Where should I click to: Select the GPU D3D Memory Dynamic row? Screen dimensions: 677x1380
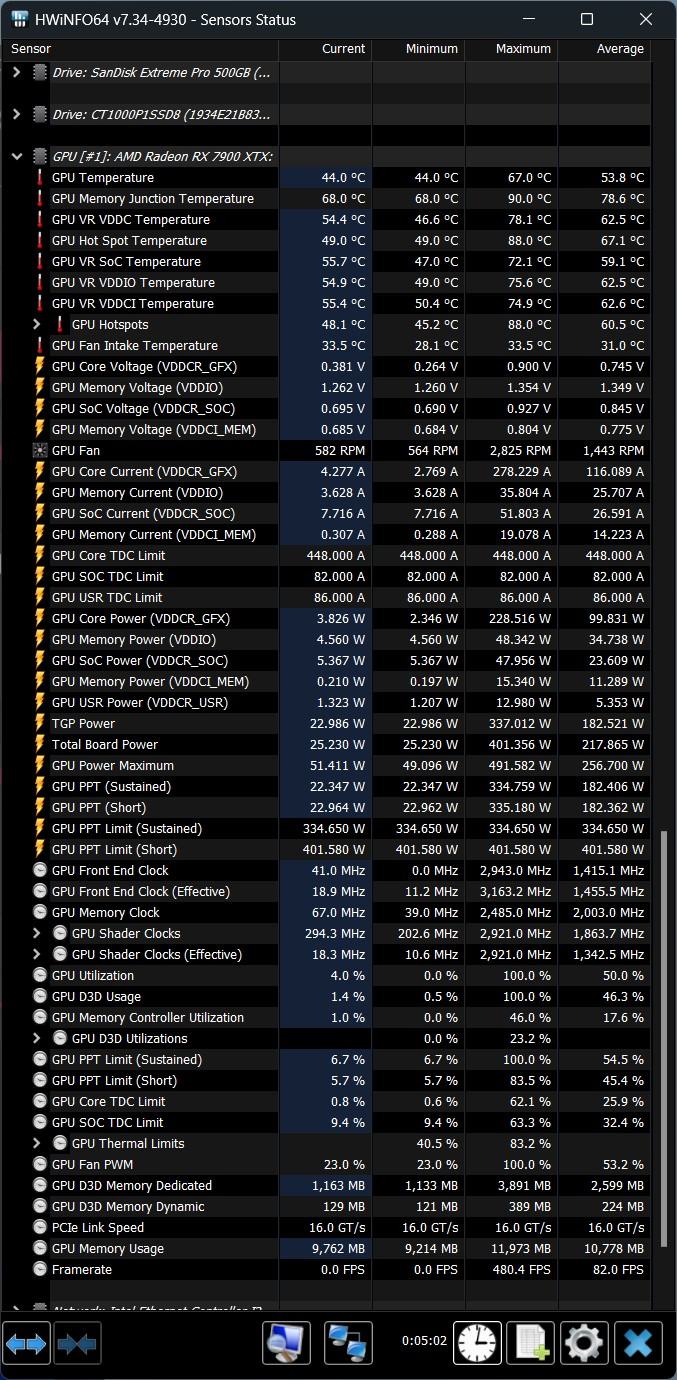327,1207
